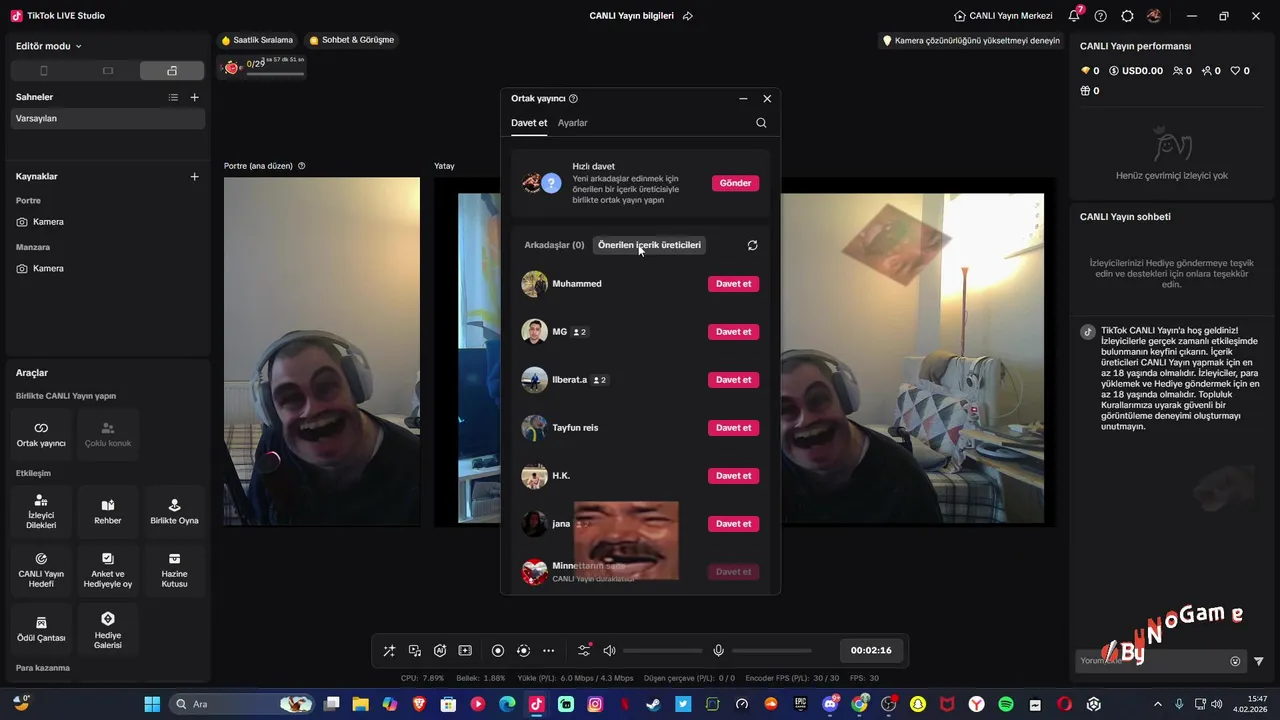Open the CANLI Yayın Hedefi tool
The image size is (1280, 720).
41,570
